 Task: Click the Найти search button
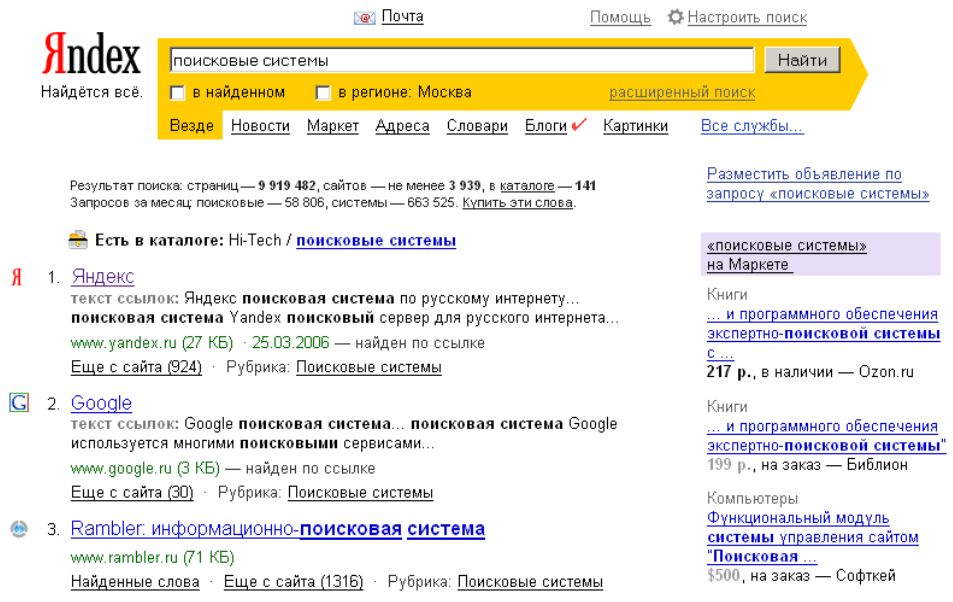[802, 60]
